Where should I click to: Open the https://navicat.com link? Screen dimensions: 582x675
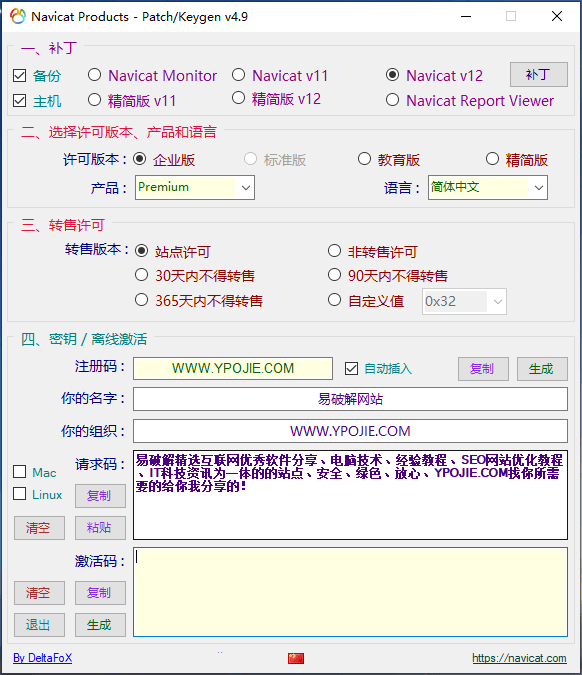[519, 658]
